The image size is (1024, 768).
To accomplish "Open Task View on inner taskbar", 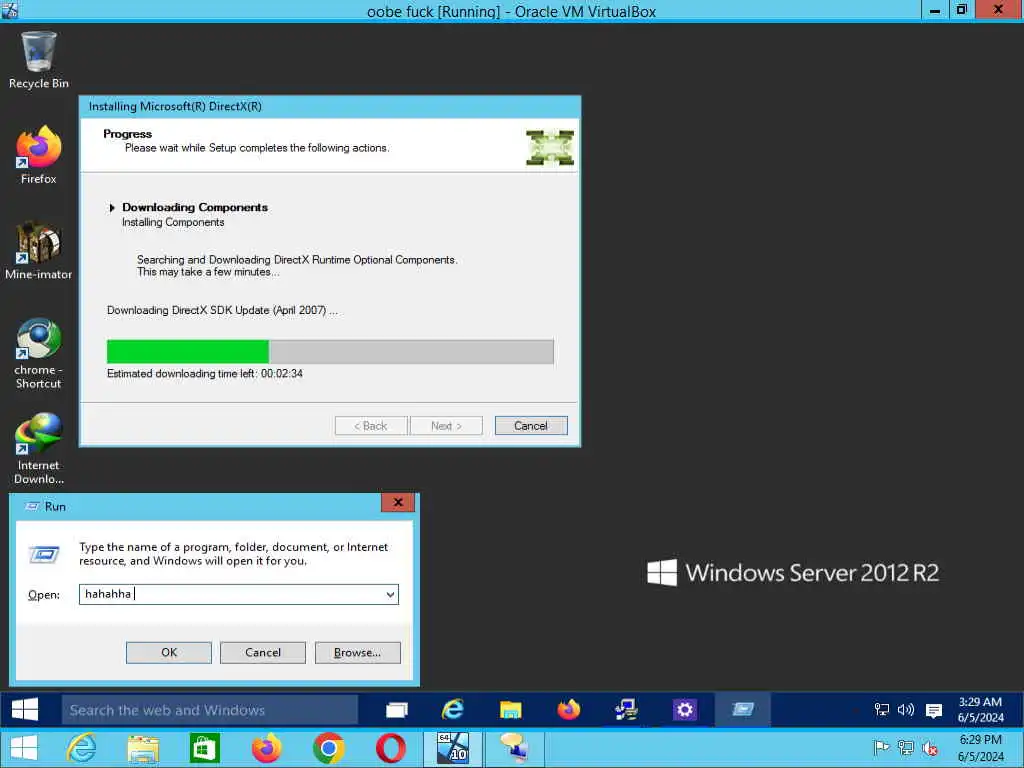I will click(396, 710).
